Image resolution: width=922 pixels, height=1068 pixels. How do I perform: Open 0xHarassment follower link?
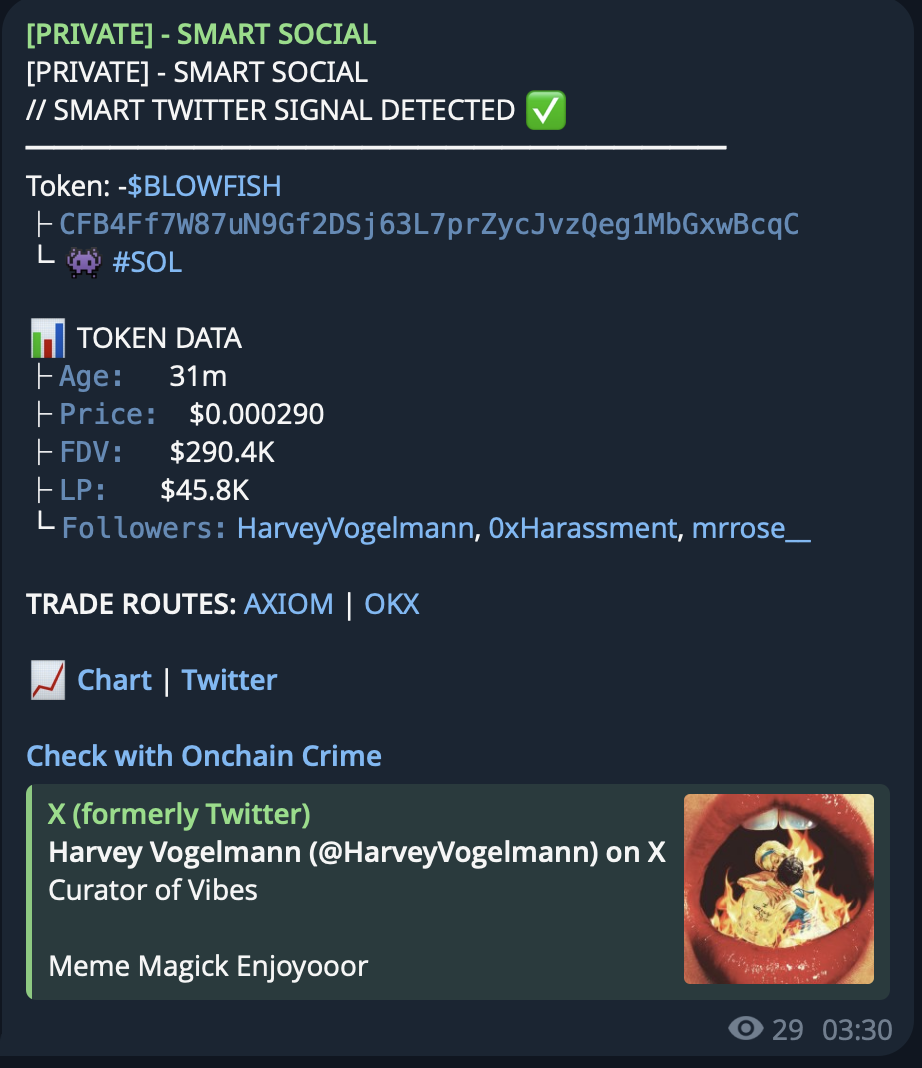582,528
